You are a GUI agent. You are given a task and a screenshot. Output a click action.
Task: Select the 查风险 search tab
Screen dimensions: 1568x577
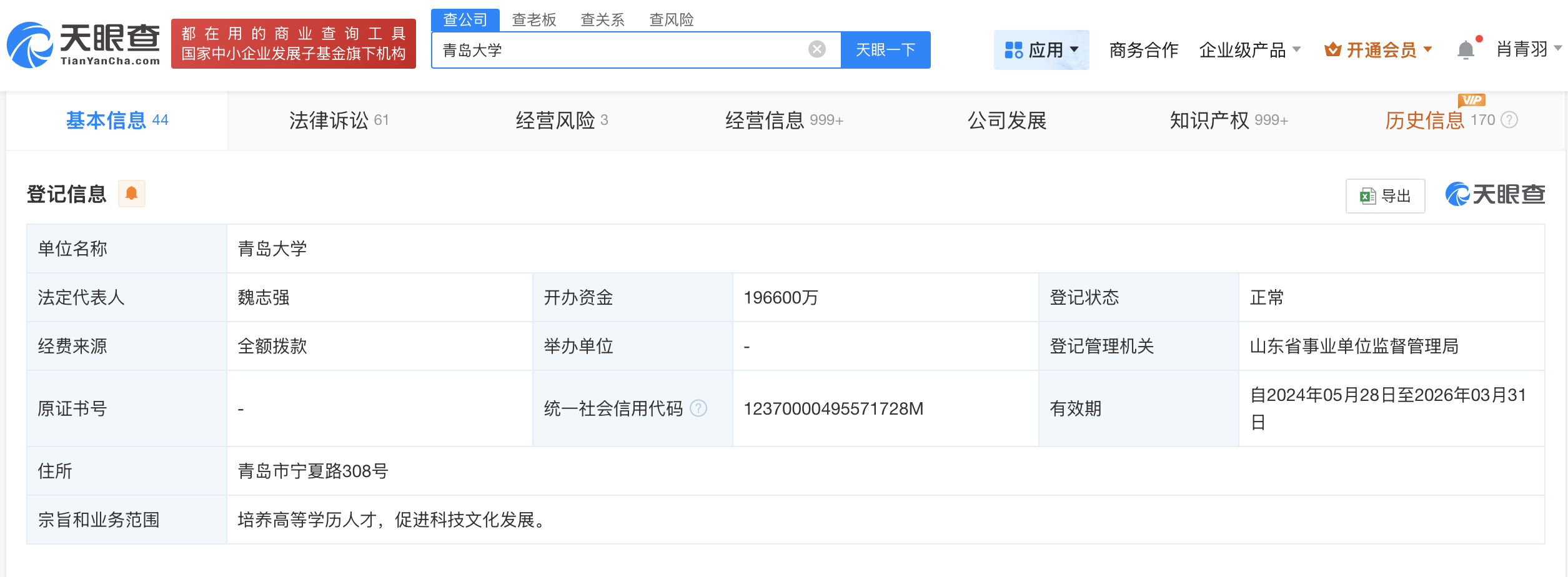point(672,20)
